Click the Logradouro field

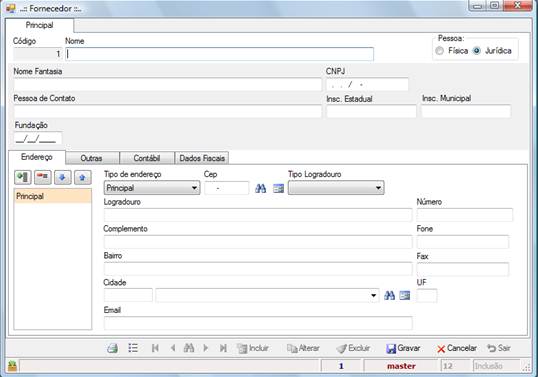pos(258,215)
